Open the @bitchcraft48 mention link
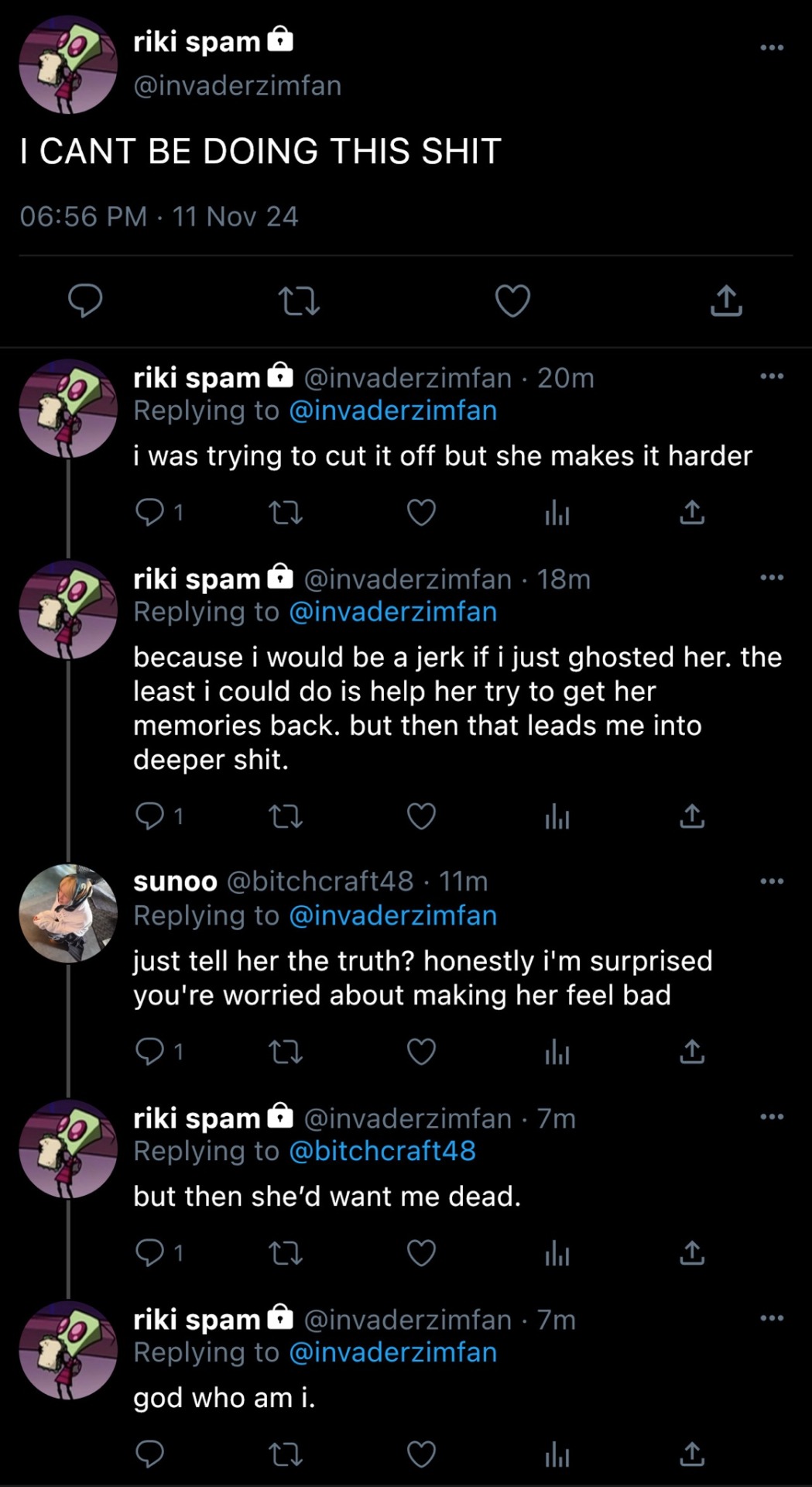 coord(382,1152)
